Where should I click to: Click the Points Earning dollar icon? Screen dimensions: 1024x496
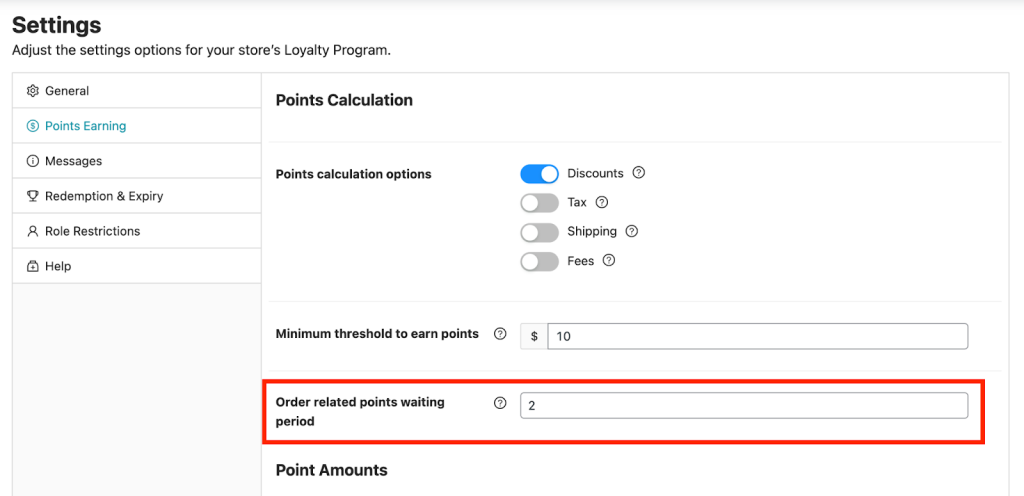tap(33, 126)
